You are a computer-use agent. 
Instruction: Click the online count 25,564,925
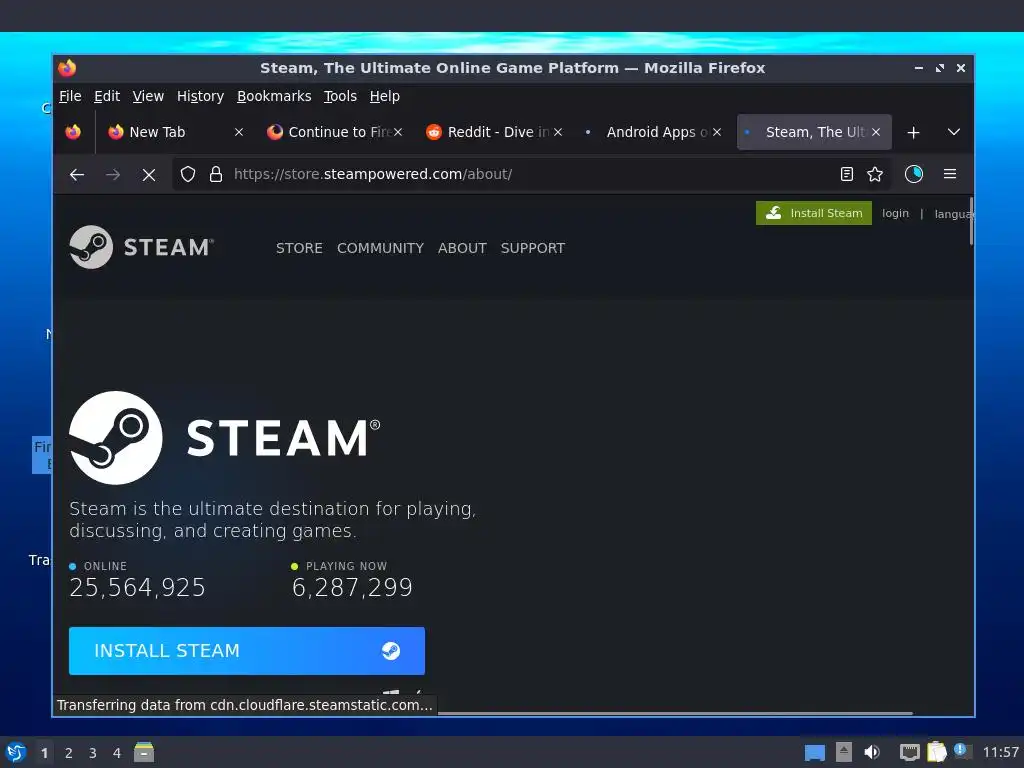[x=137, y=588]
